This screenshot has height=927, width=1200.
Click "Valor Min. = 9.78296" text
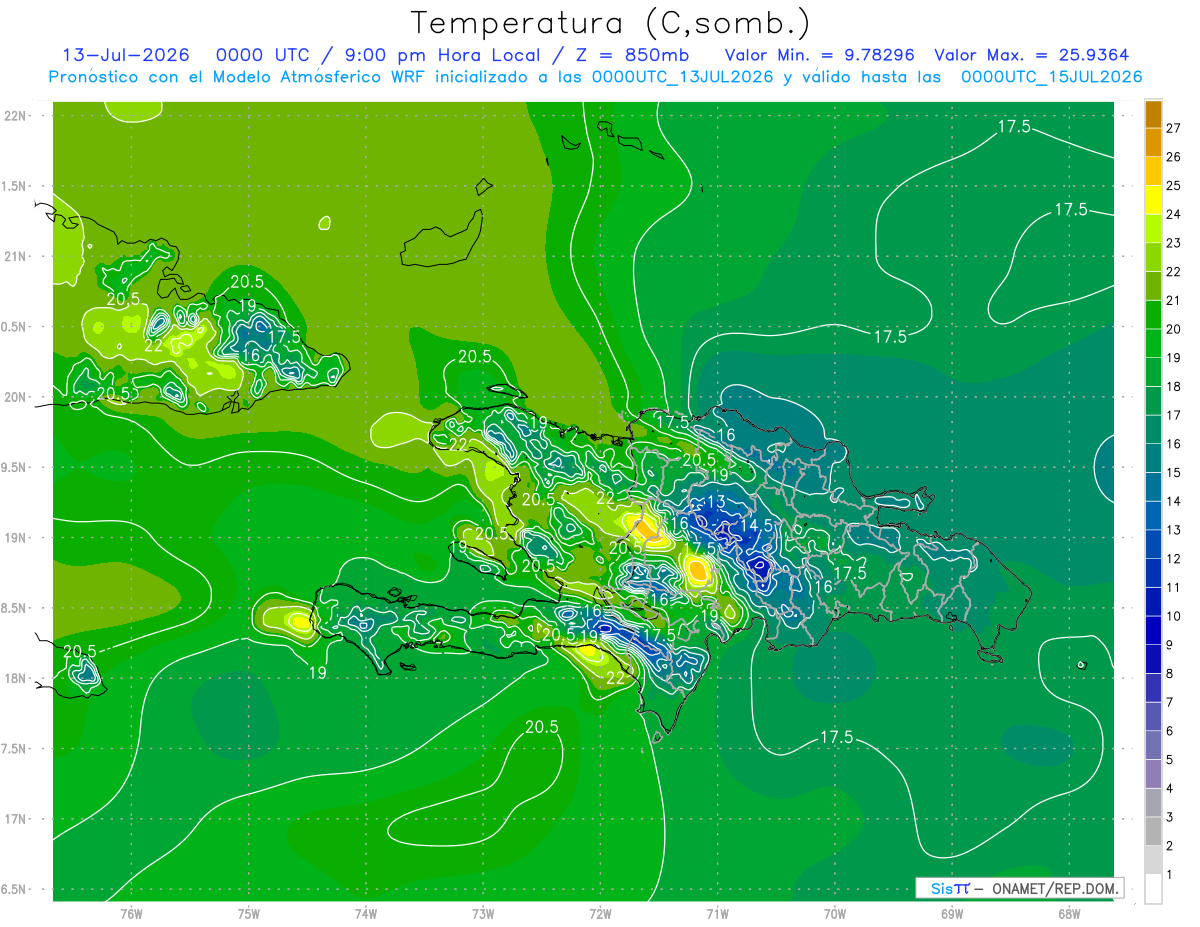819,56
